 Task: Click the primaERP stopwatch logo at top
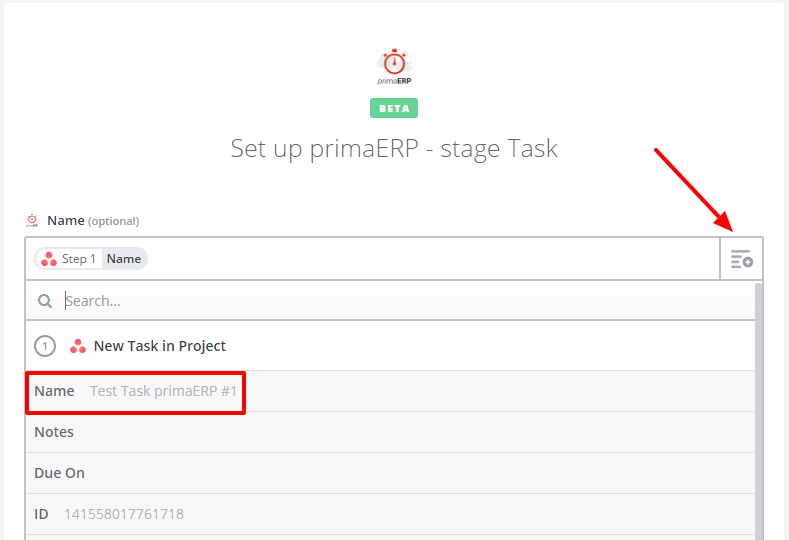(394, 66)
